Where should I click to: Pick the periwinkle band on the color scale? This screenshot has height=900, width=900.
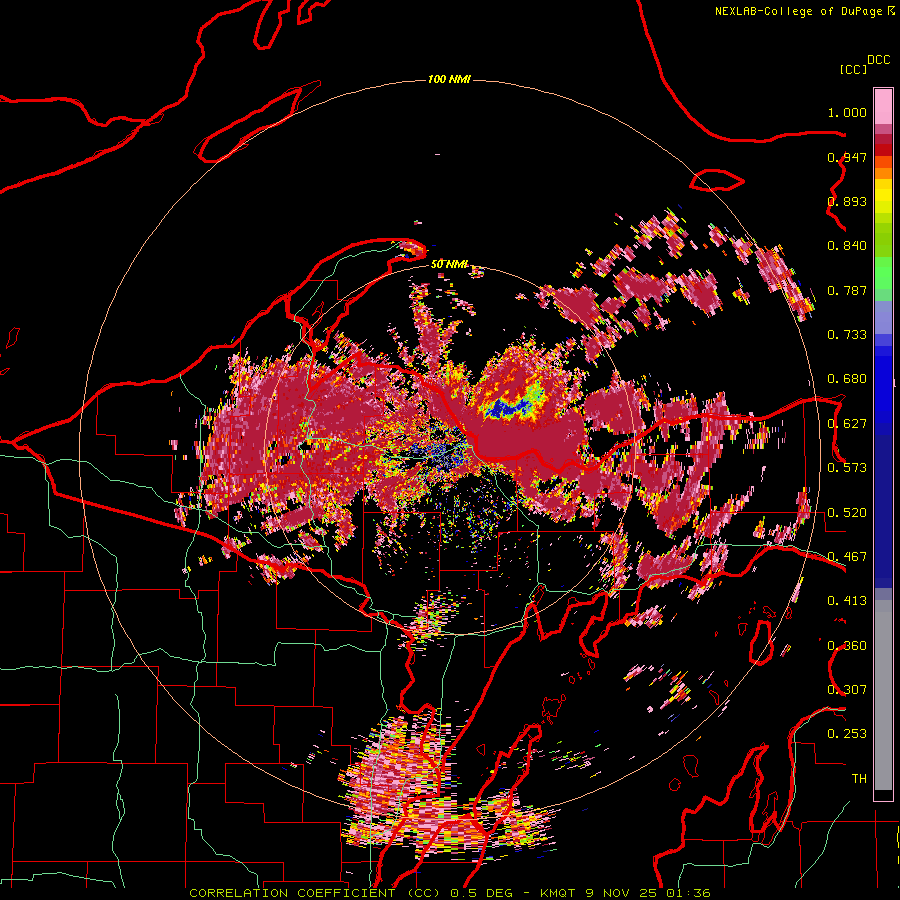click(x=883, y=317)
